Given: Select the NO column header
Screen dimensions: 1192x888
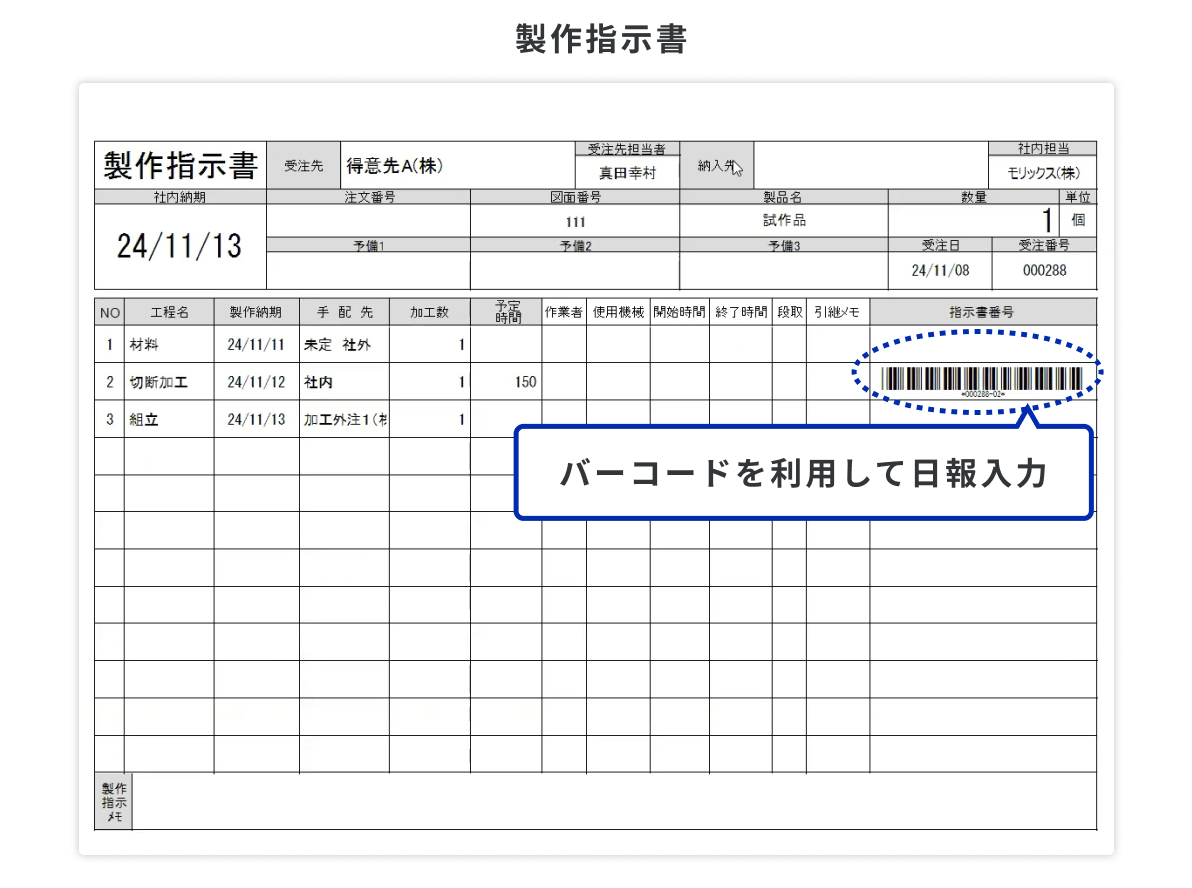Looking at the screenshot, I should pyautogui.click(x=109, y=312).
